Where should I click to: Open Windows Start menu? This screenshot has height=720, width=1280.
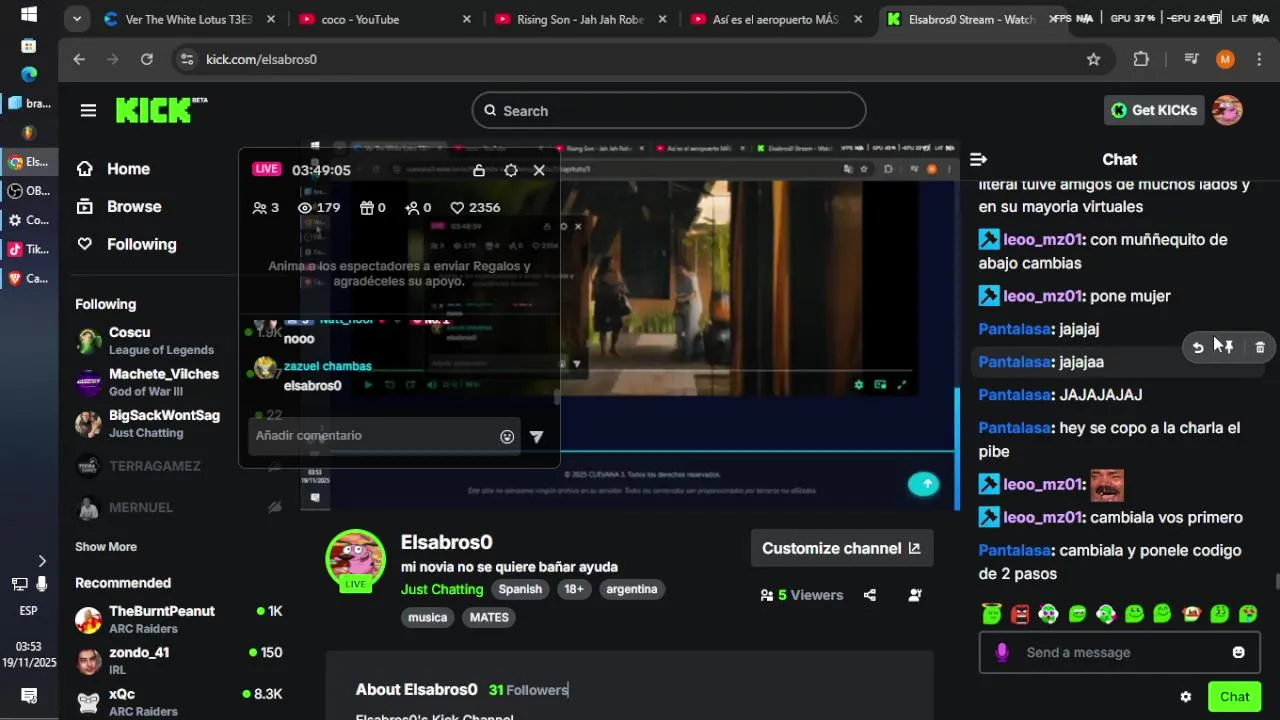point(29,14)
